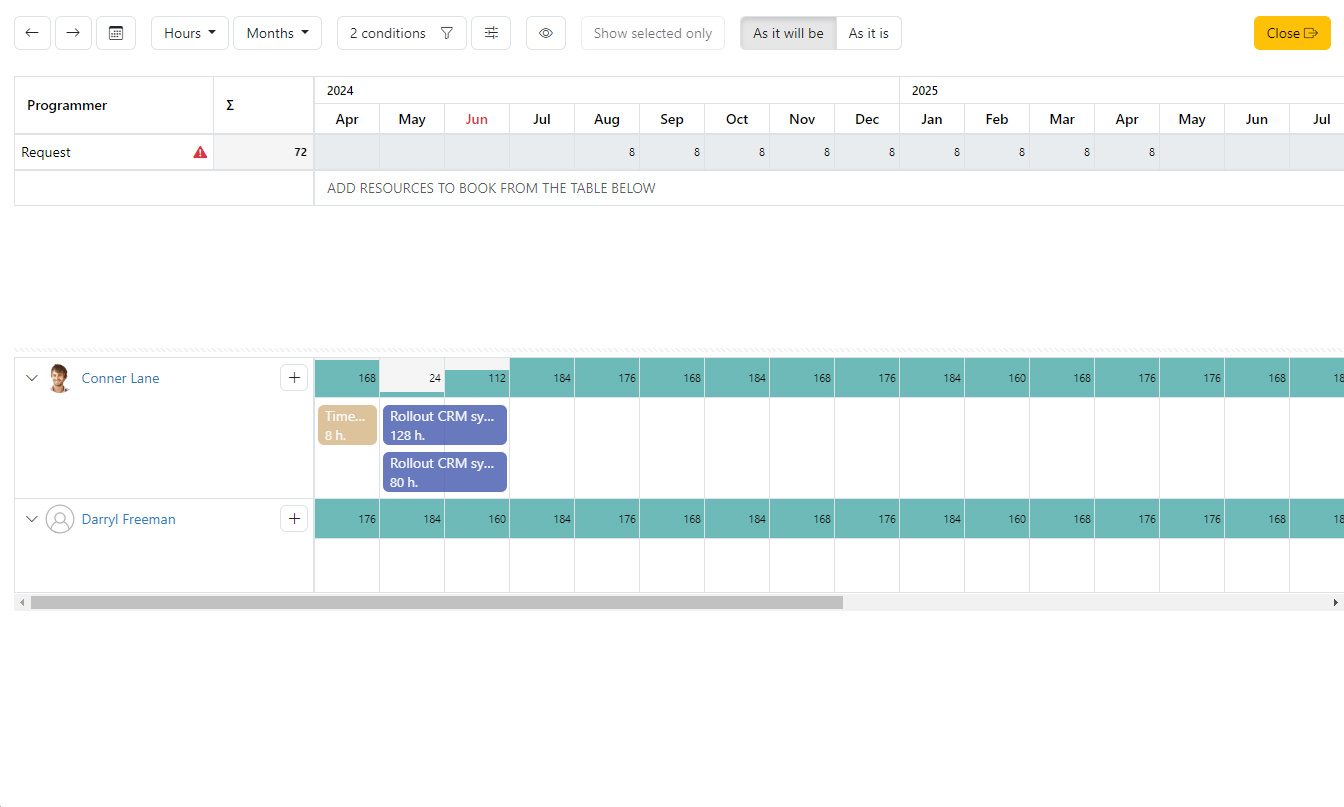Add Conner Lane with plus button

click(294, 377)
